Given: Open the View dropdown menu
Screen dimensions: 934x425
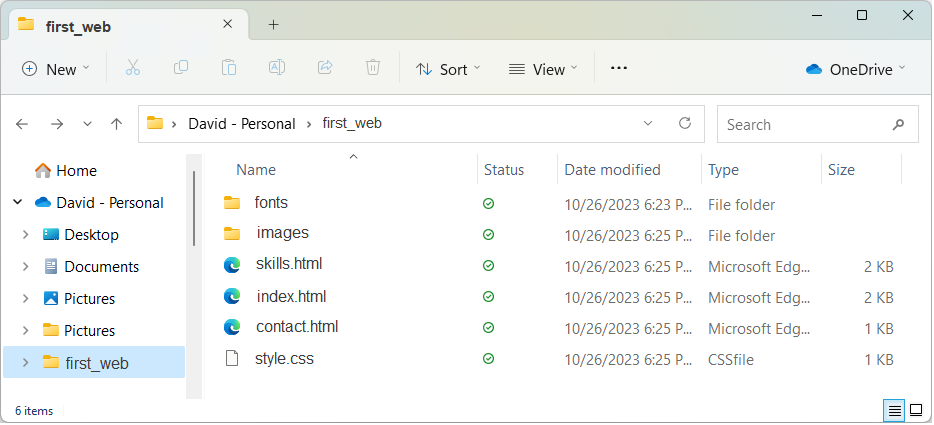Looking at the screenshot, I should pyautogui.click(x=543, y=69).
